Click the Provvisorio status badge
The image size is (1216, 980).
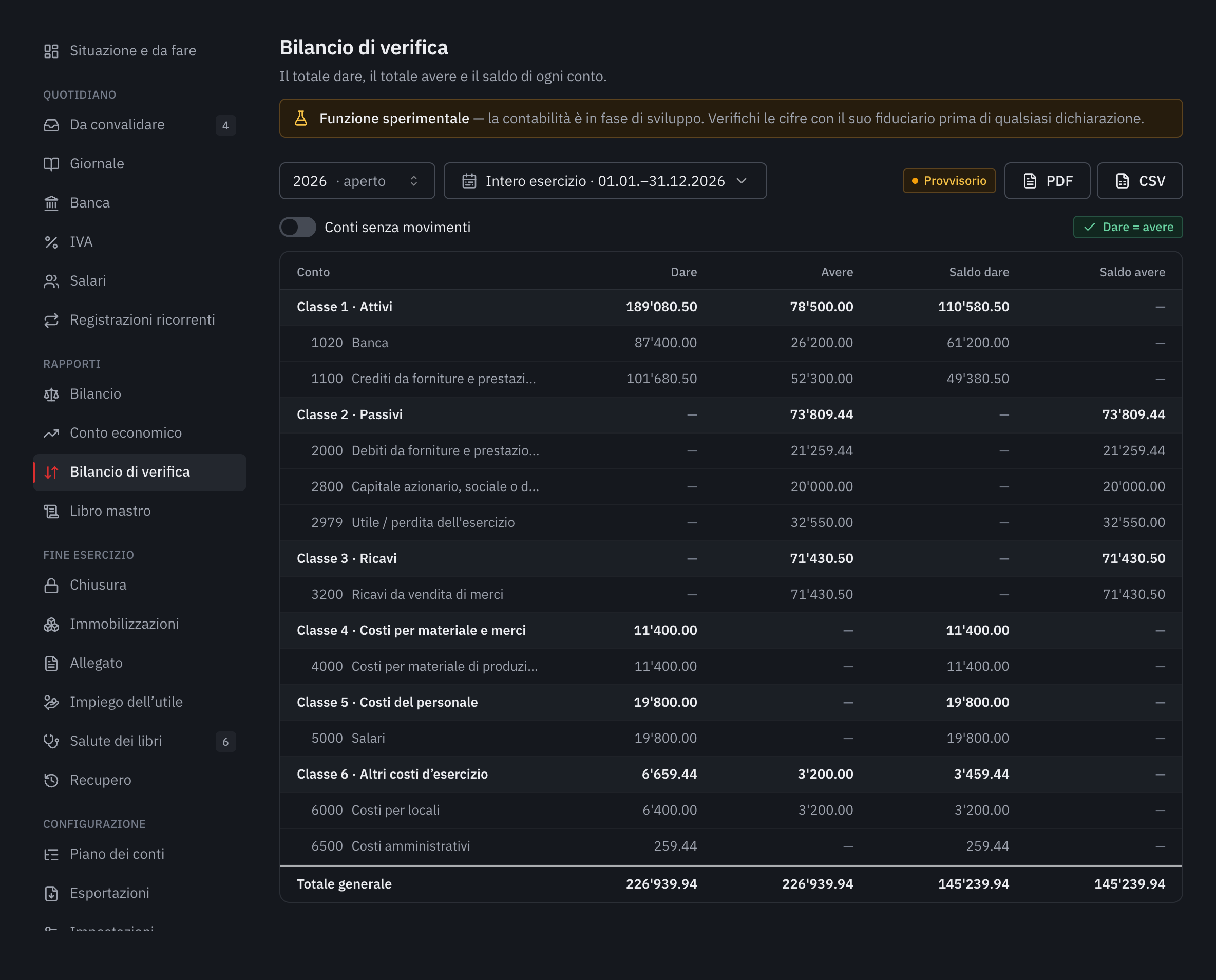tap(949, 181)
